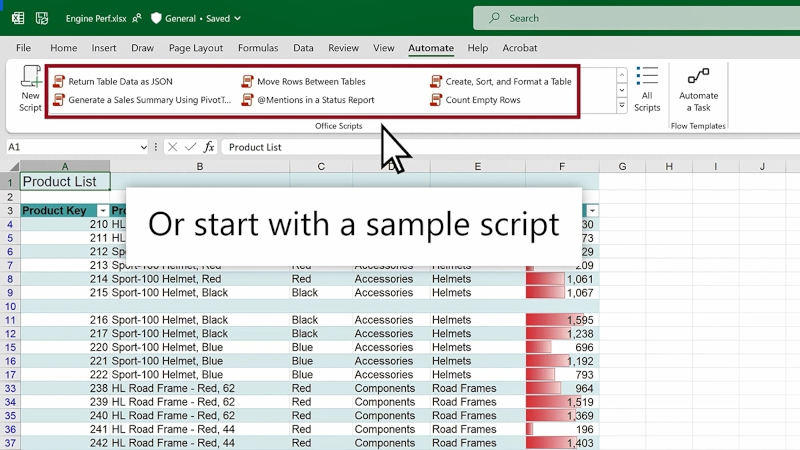
Task: Click the save workbook icon in the title bar
Action: (42, 18)
